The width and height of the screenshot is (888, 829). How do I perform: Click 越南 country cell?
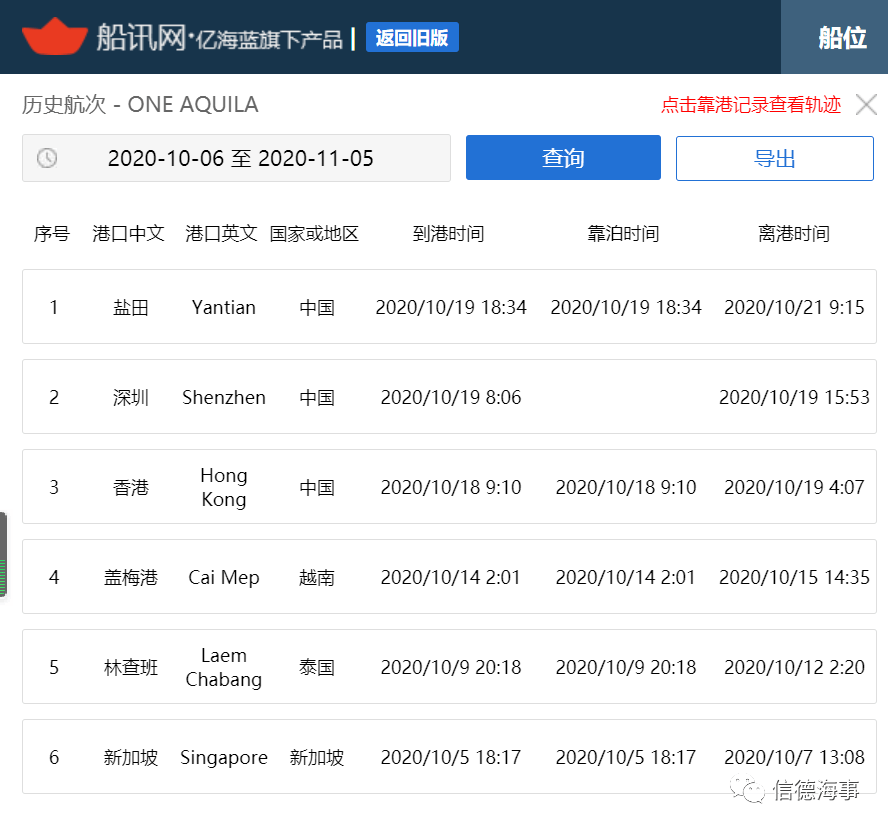[317, 578]
